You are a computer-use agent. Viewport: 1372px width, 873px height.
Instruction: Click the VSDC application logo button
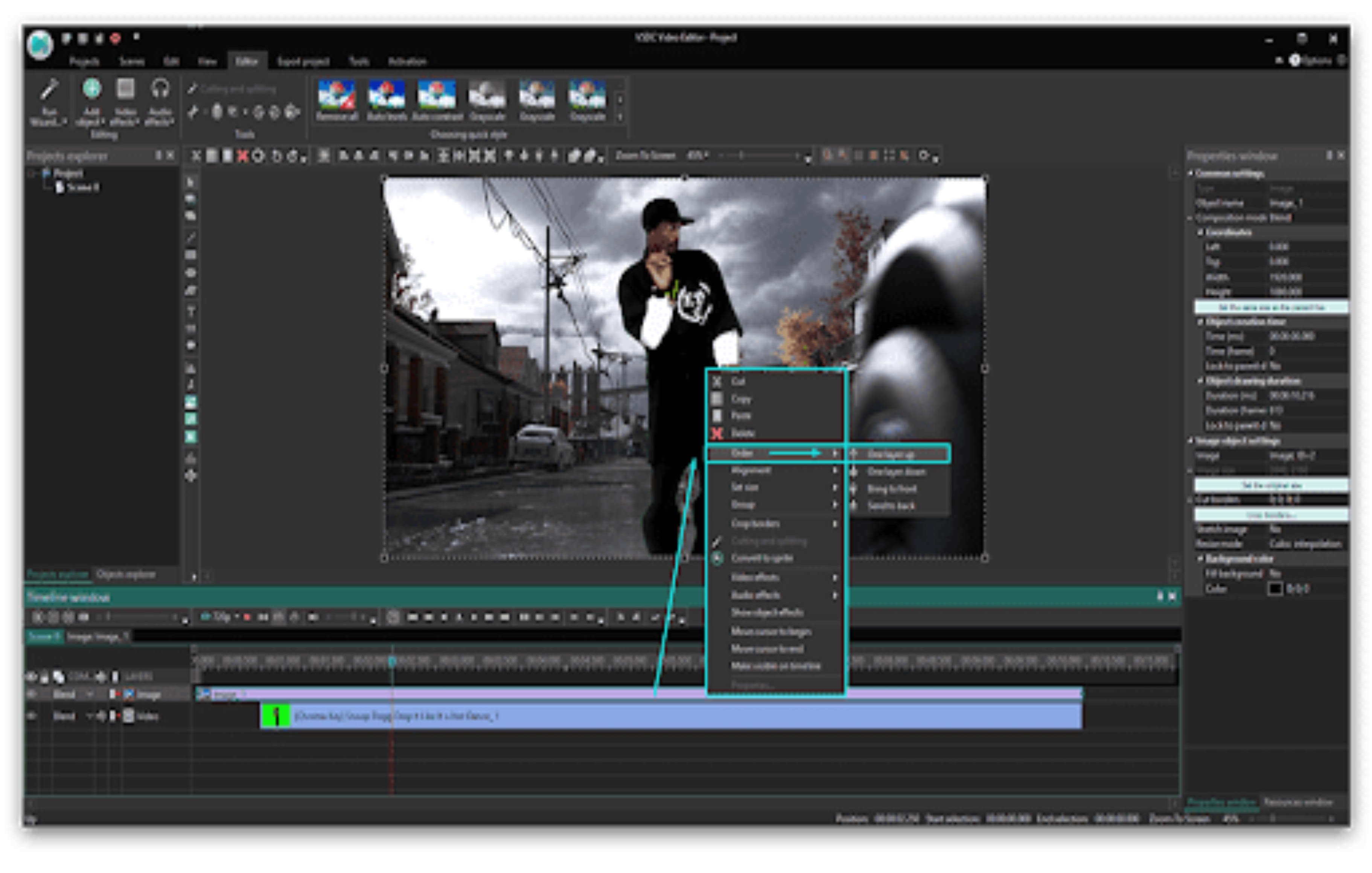click(x=40, y=45)
